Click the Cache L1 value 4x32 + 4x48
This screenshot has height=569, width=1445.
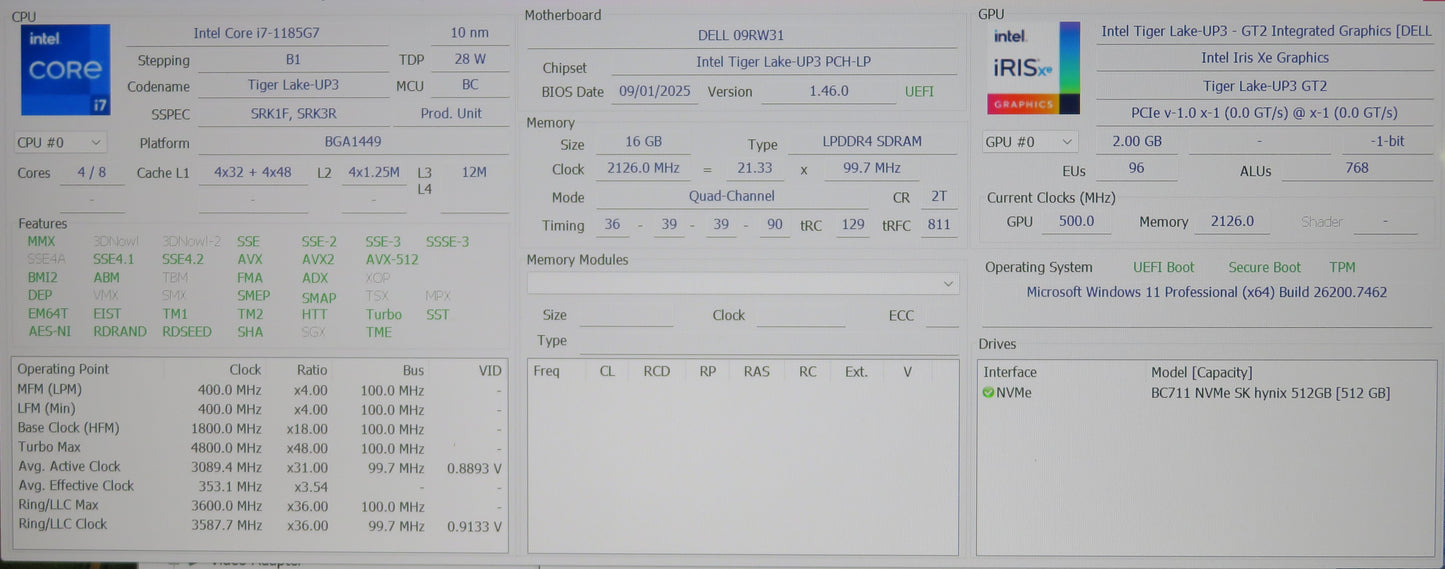coord(253,172)
